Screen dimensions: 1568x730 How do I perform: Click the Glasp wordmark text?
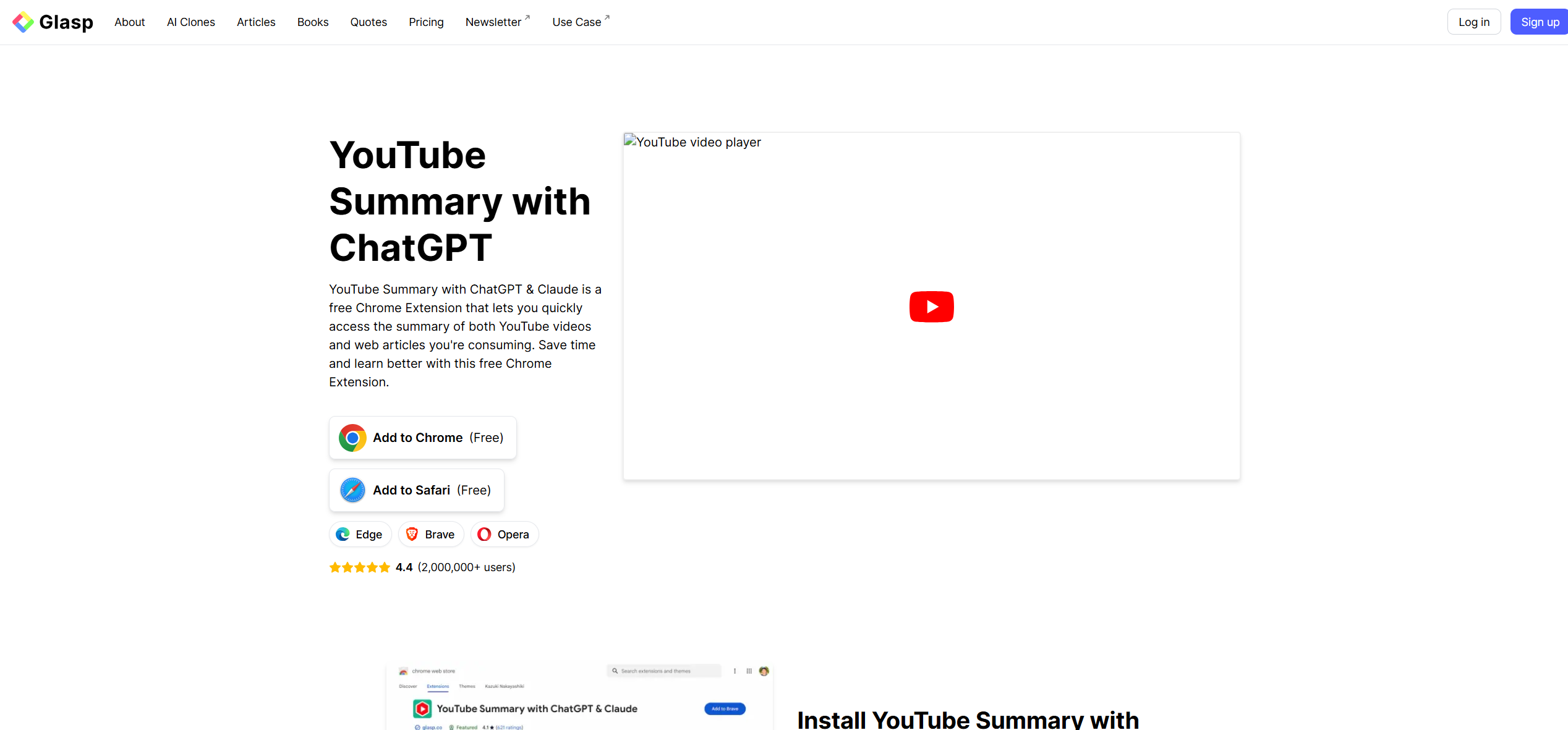[x=66, y=22]
